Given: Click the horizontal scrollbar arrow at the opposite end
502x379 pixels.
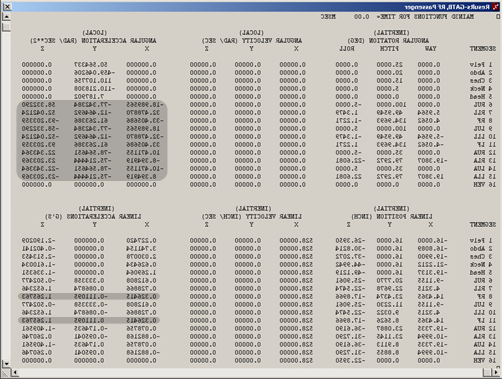Looking at the screenshot, I should tap(495, 372).
